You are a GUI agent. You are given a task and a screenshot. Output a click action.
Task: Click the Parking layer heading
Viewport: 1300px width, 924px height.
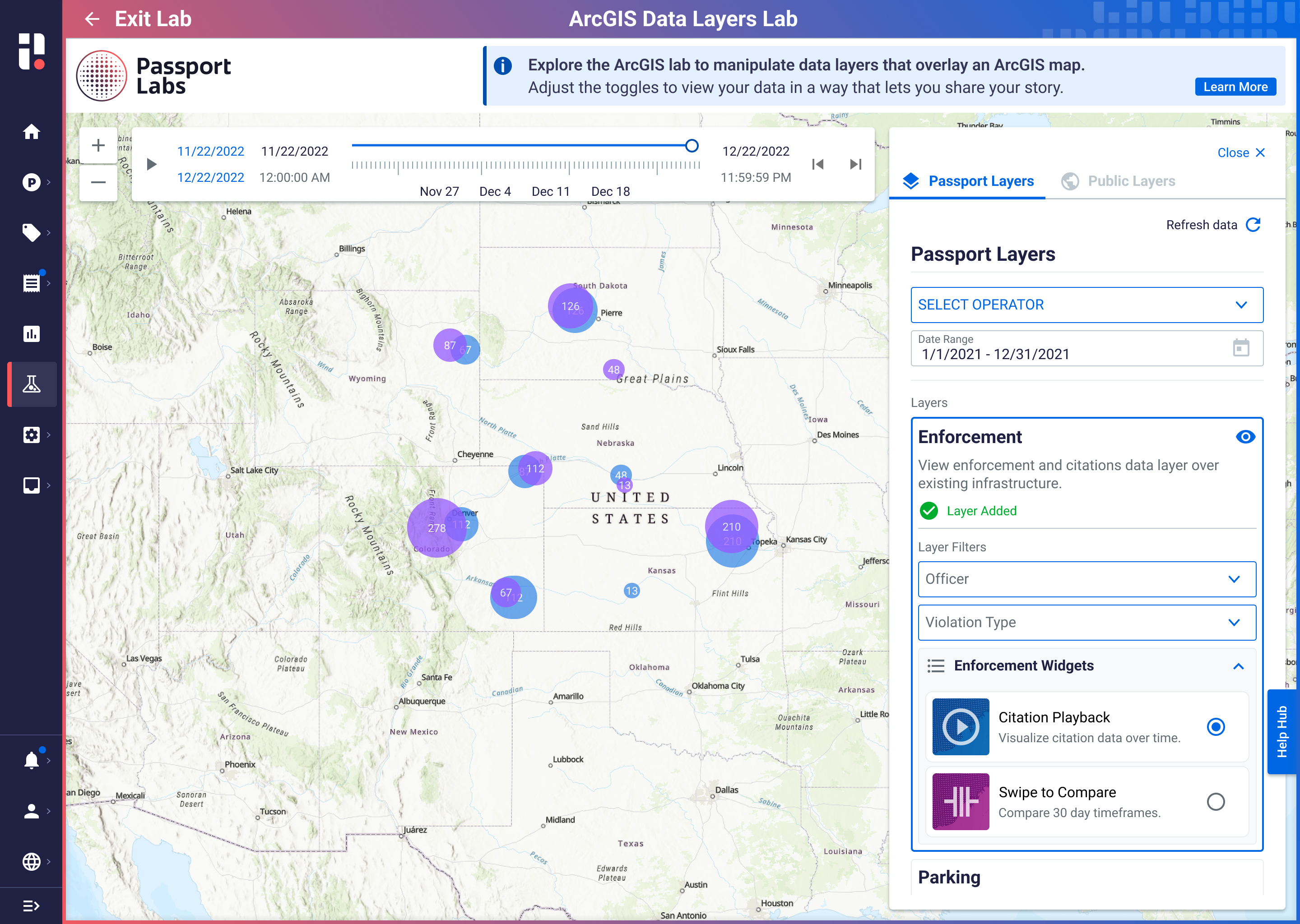pyautogui.click(x=949, y=878)
